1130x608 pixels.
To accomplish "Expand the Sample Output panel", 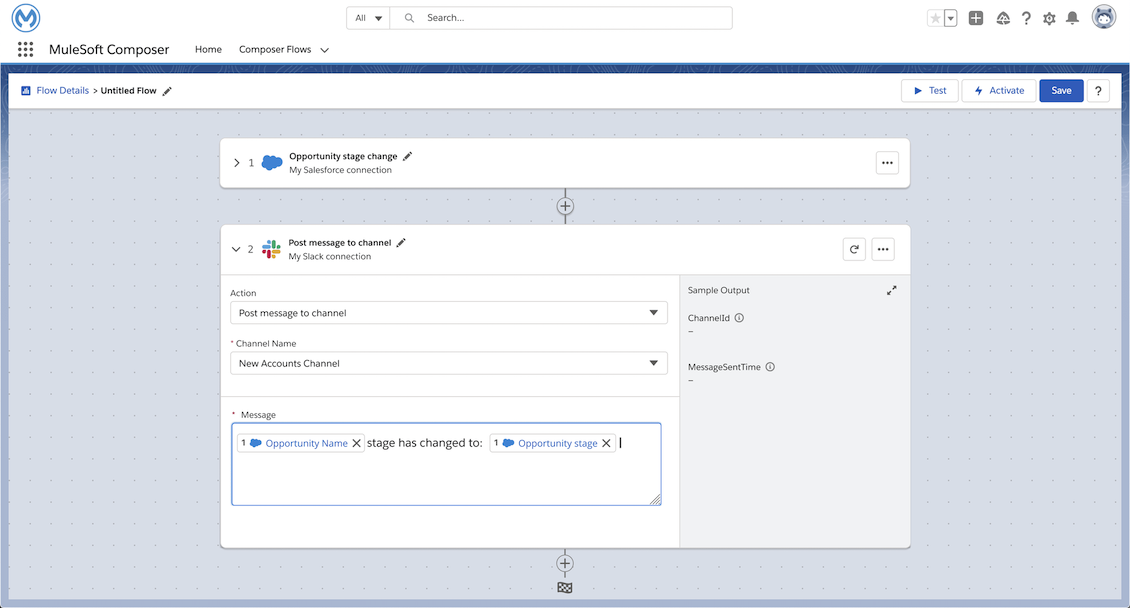I will (x=892, y=290).
